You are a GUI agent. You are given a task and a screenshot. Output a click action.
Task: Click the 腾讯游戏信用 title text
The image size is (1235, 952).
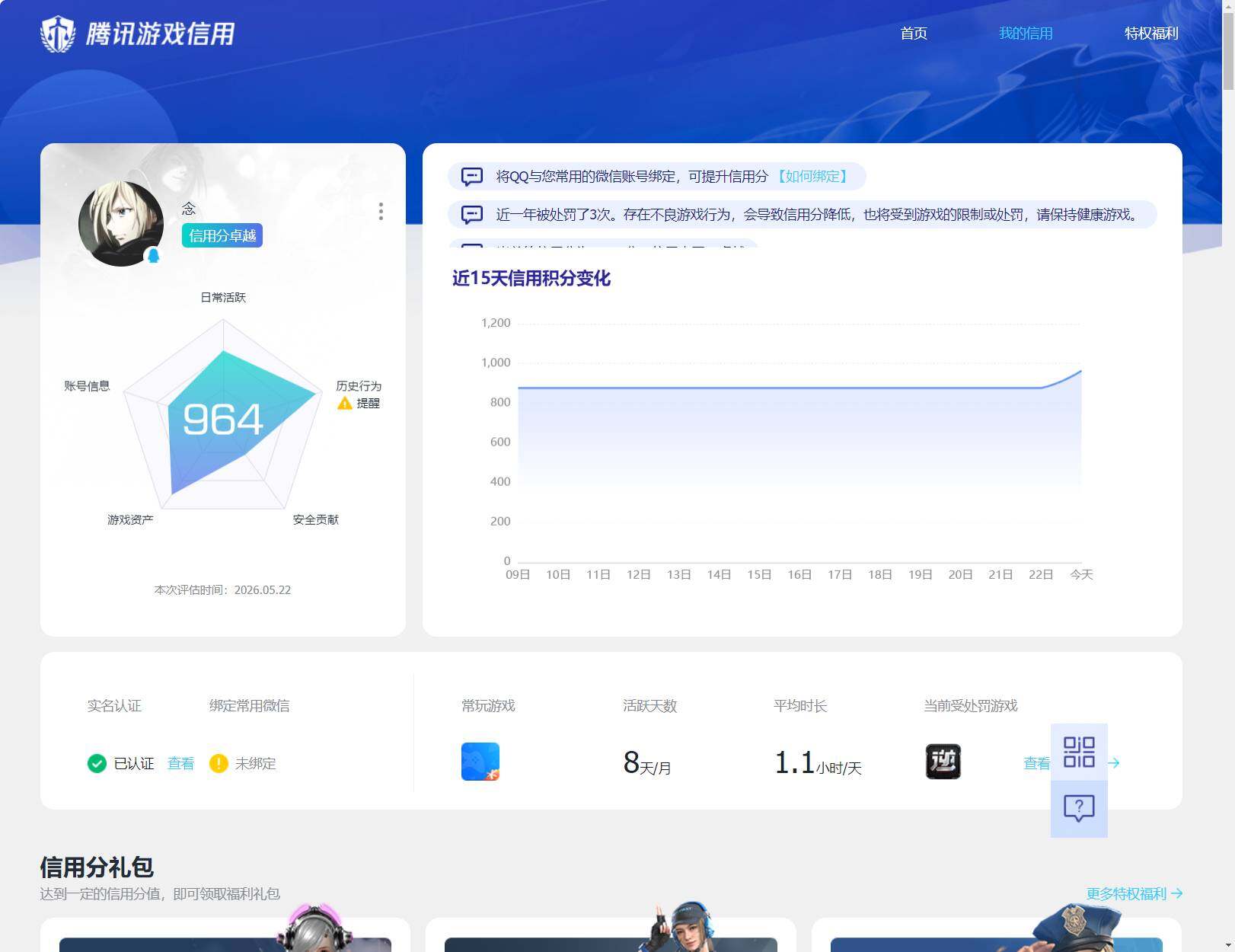[x=160, y=34]
